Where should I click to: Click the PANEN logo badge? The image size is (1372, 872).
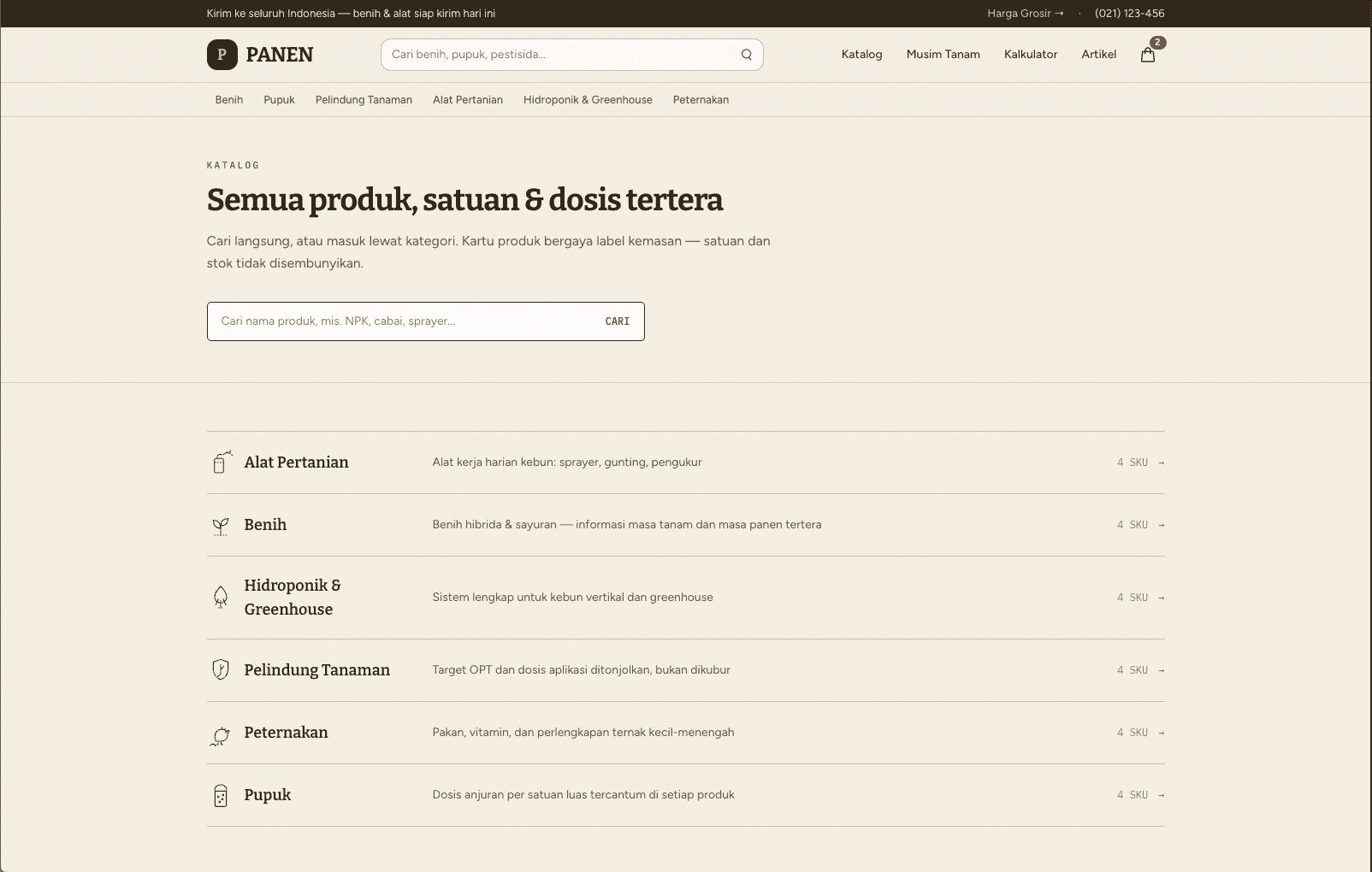(222, 55)
